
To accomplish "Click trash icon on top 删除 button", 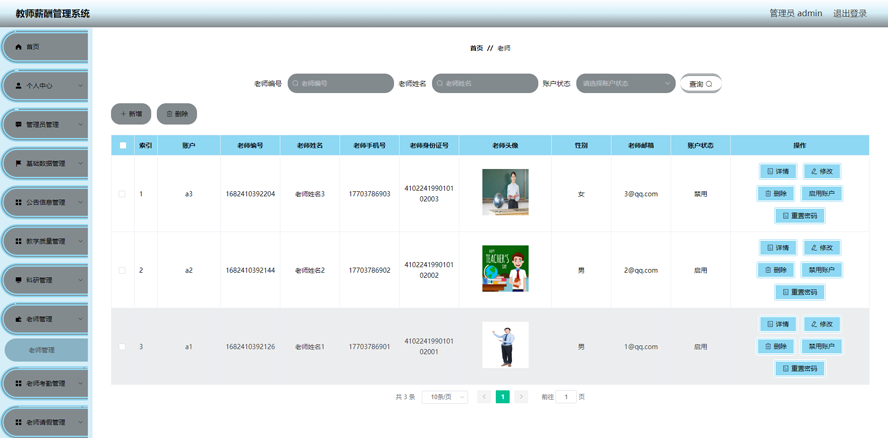I will tap(169, 114).
